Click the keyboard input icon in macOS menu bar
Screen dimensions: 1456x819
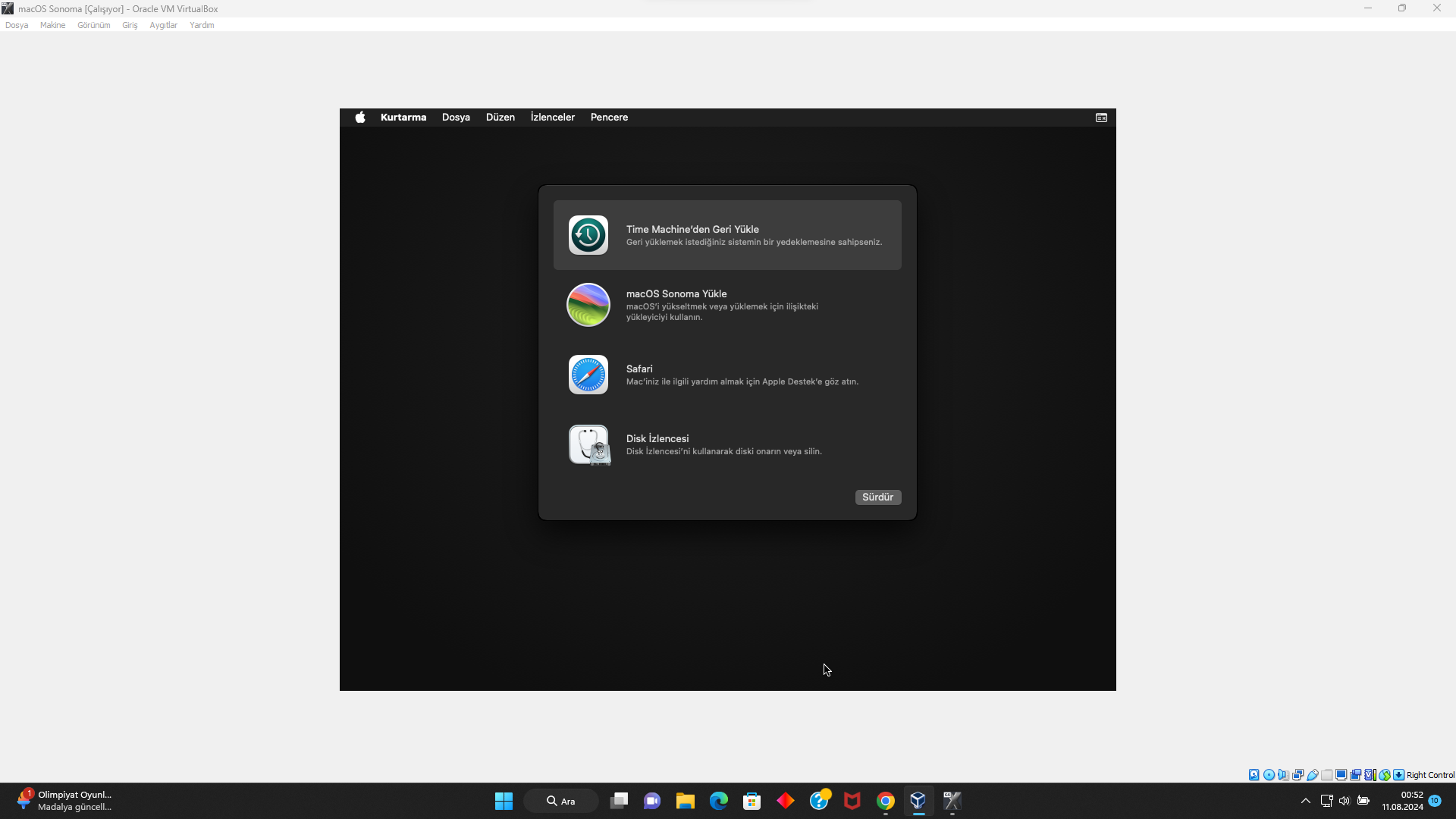click(1101, 118)
